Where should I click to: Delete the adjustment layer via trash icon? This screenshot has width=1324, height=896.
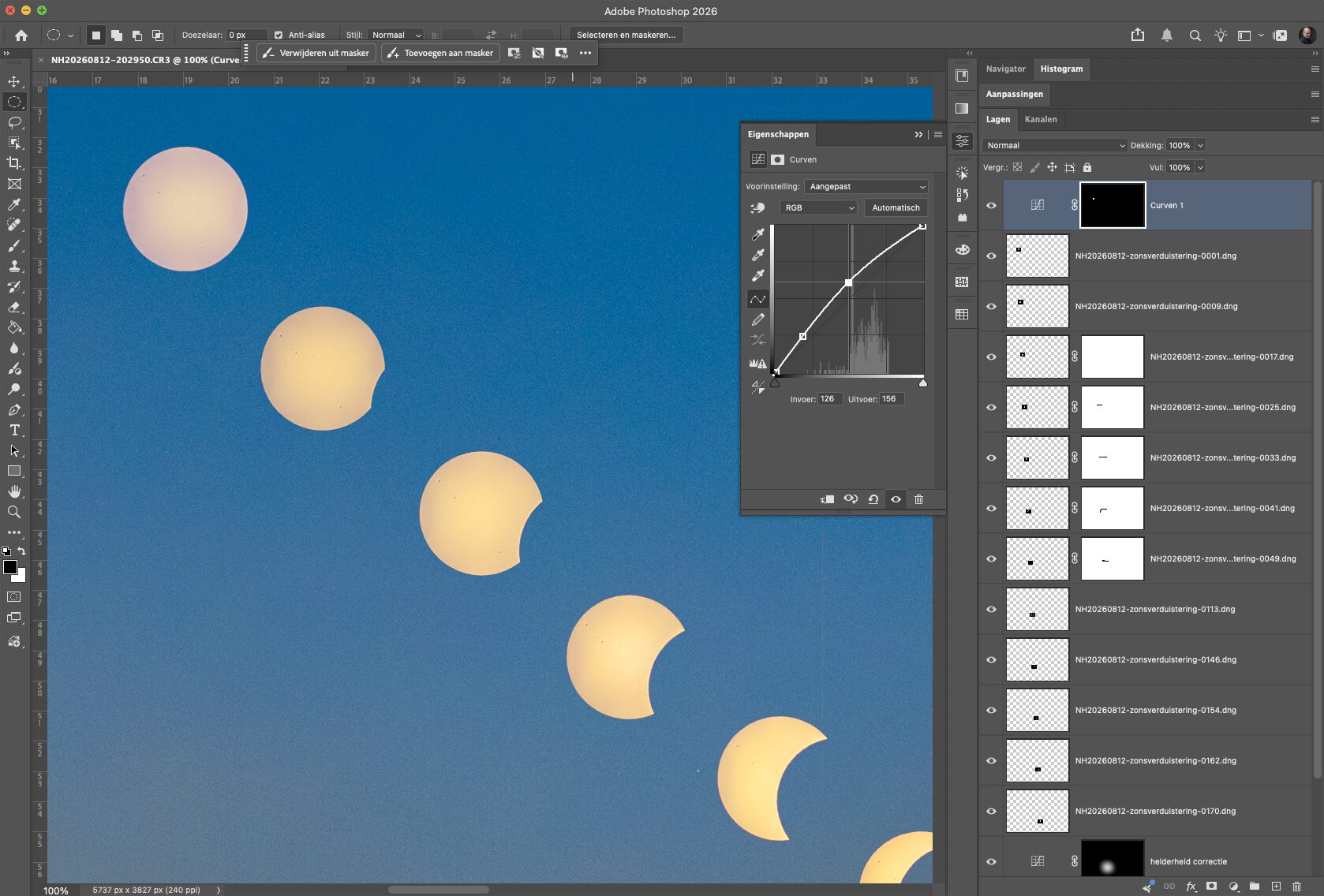click(918, 499)
